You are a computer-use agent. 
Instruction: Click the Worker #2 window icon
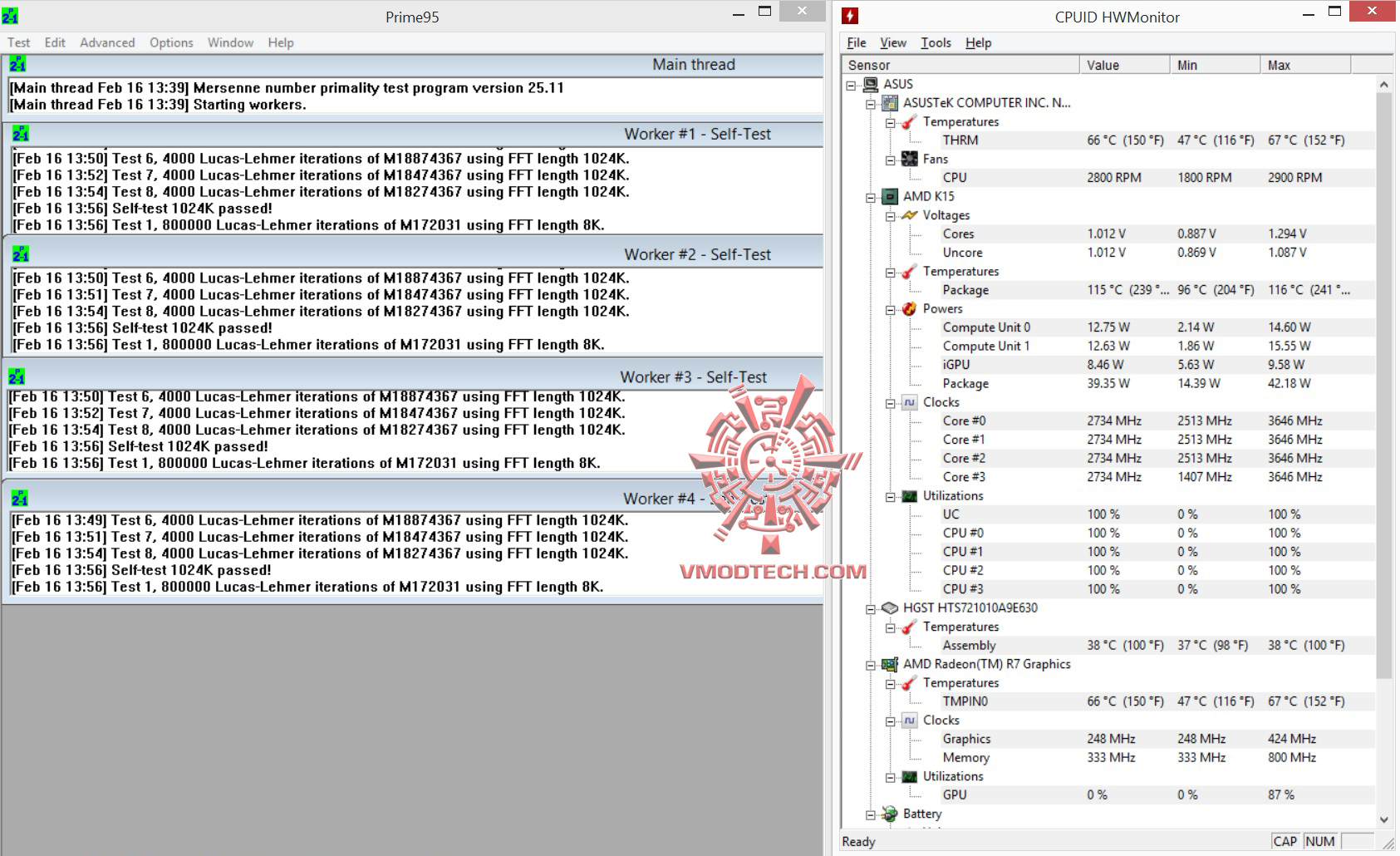pyautogui.click(x=21, y=254)
